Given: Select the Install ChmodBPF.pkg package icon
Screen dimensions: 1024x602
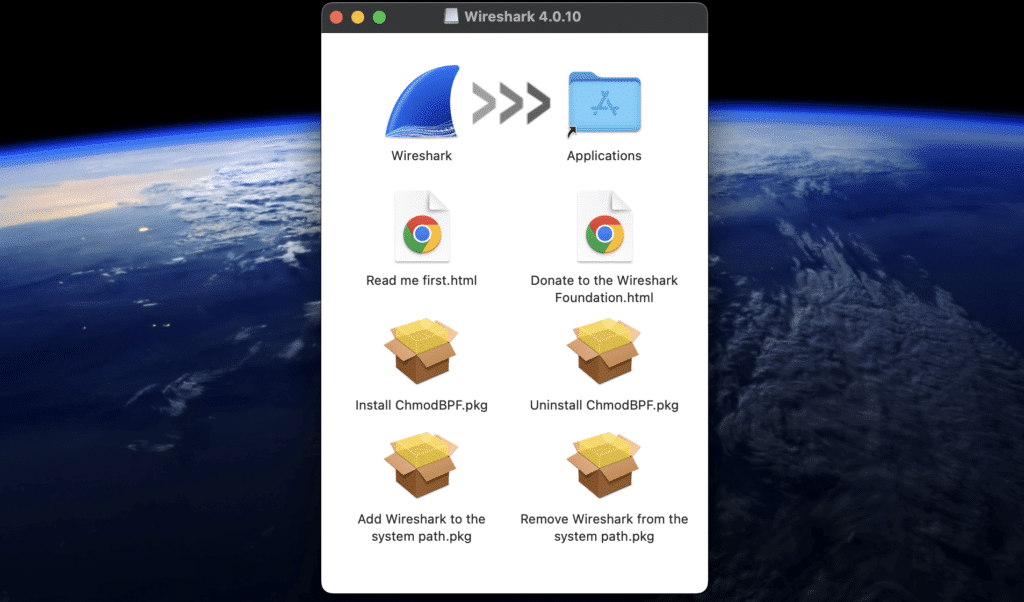Looking at the screenshot, I should (422, 351).
